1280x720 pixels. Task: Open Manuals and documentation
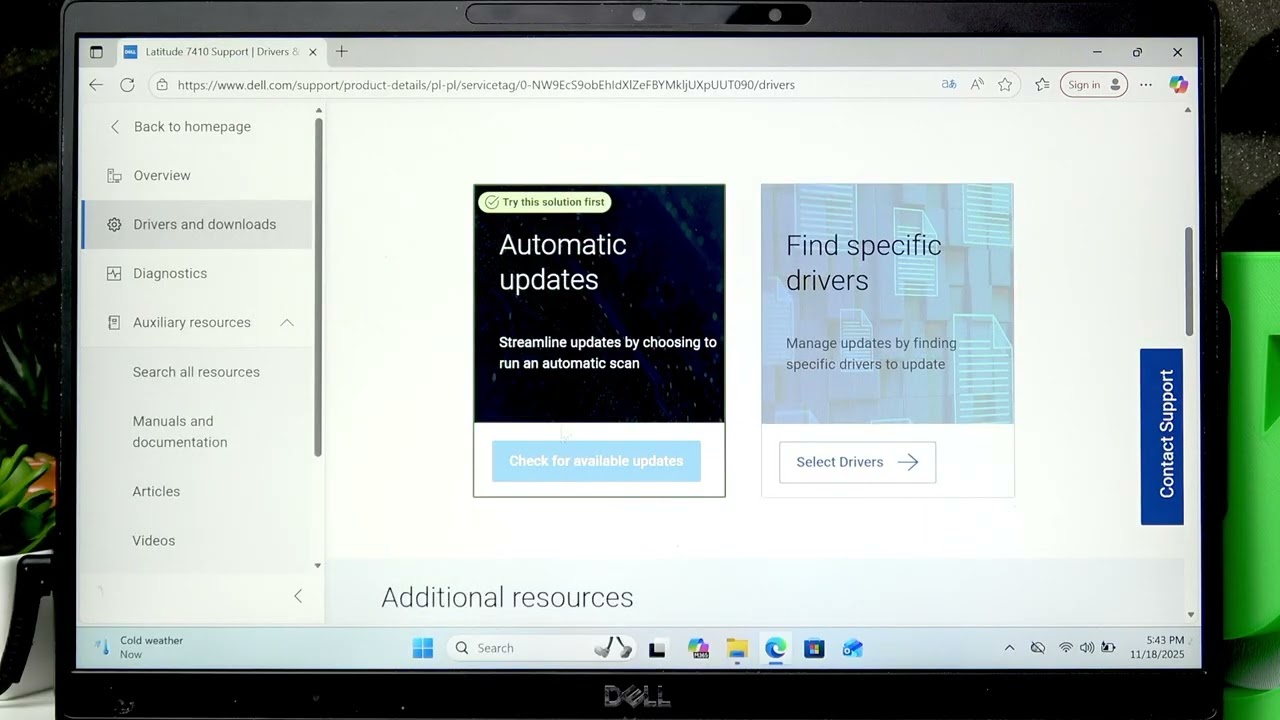180,432
